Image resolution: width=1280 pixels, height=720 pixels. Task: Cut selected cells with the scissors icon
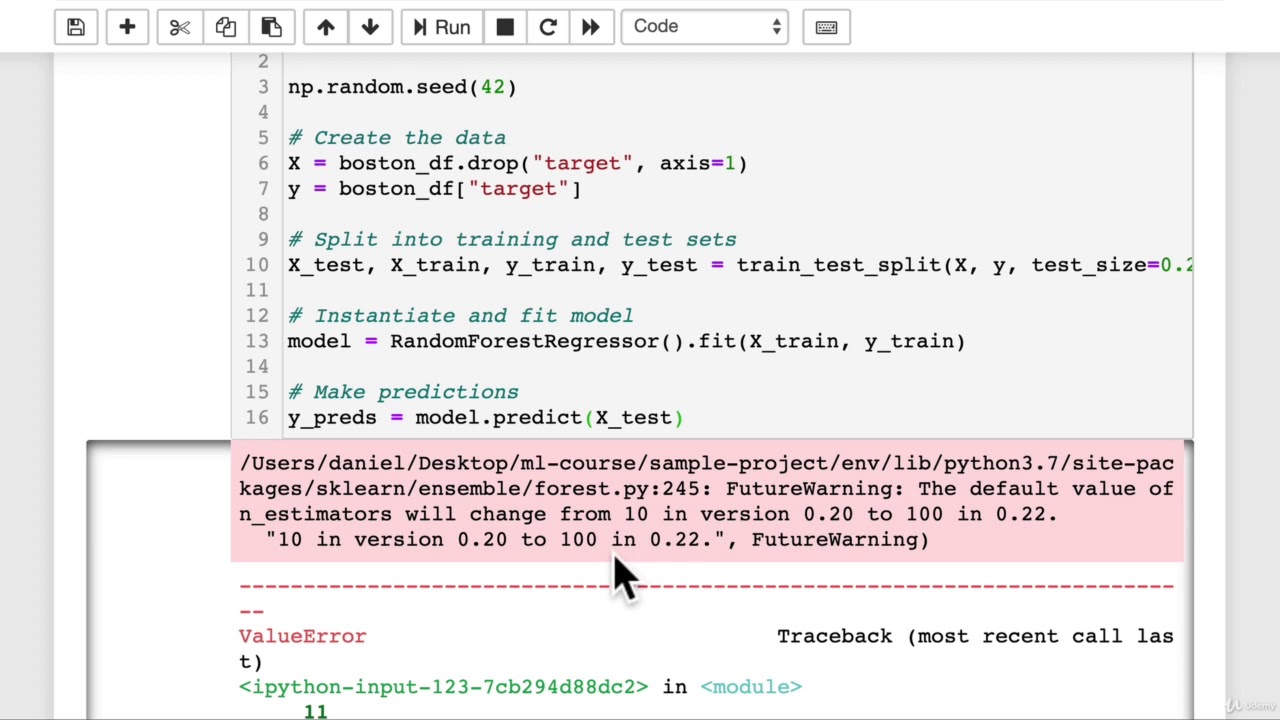tap(180, 27)
